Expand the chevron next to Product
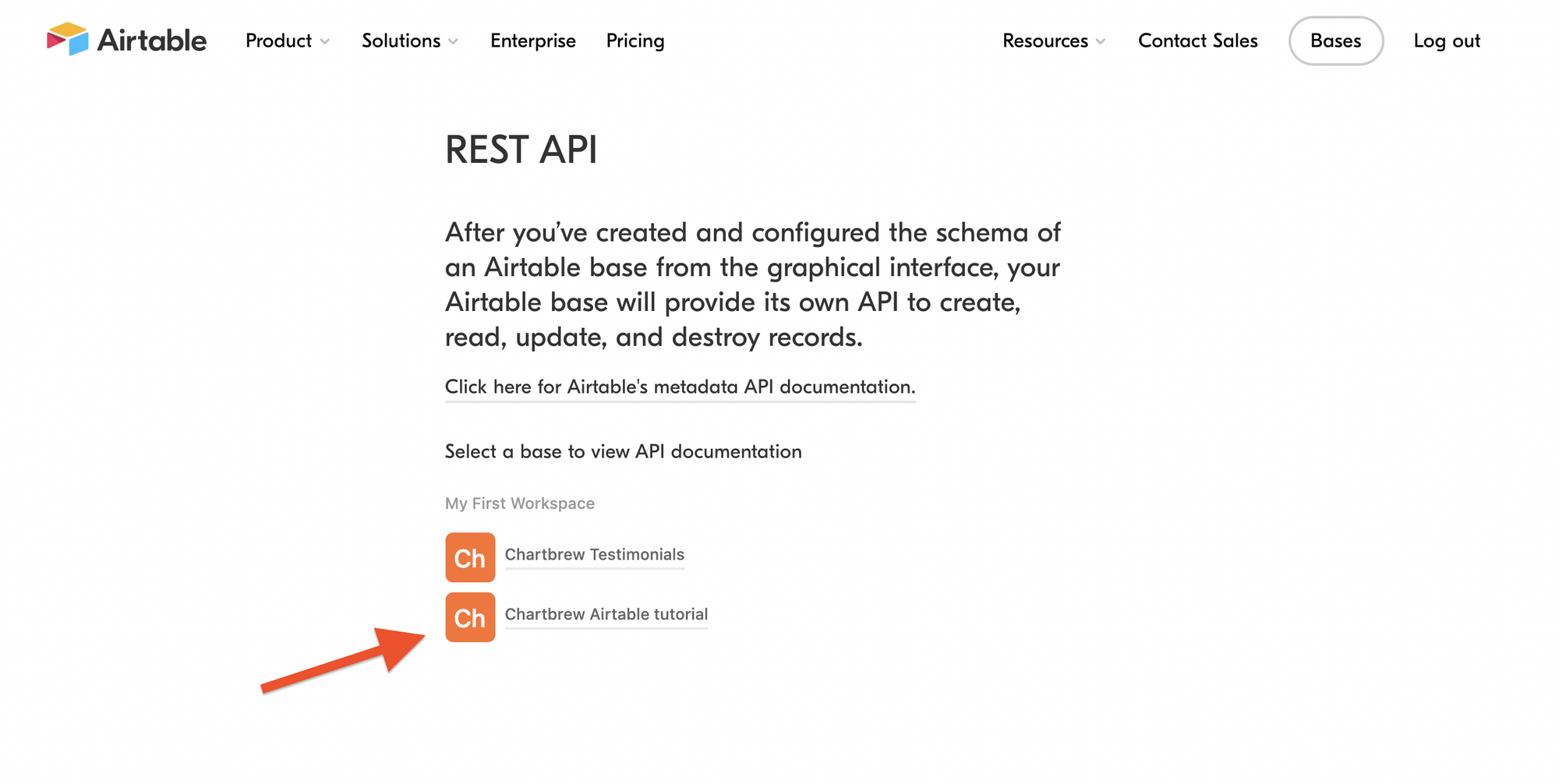1559x784 pixels. 325,42
